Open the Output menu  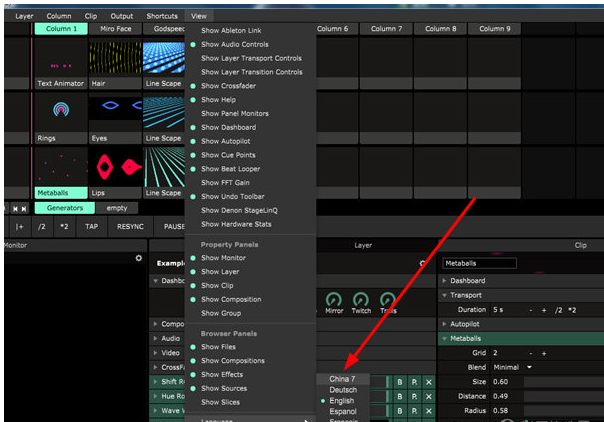[x=122, y=16]
